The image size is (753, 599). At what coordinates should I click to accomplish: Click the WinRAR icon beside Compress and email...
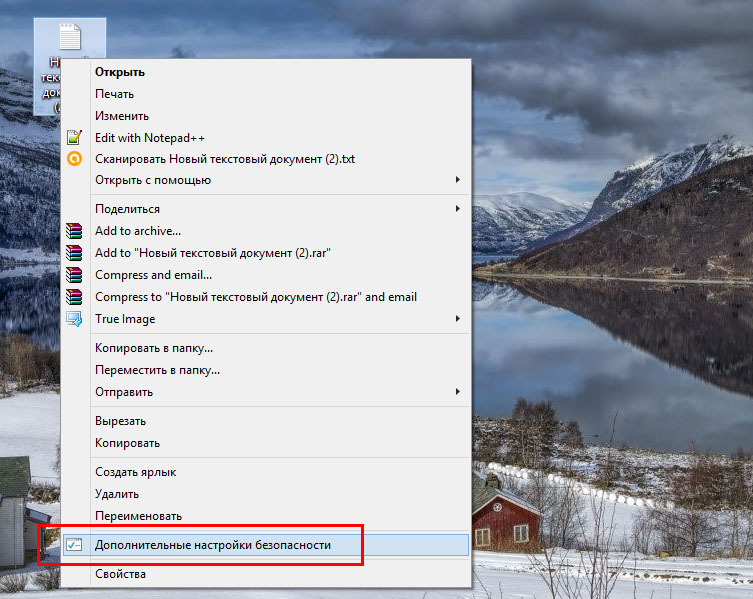click(x=74, y=275)
